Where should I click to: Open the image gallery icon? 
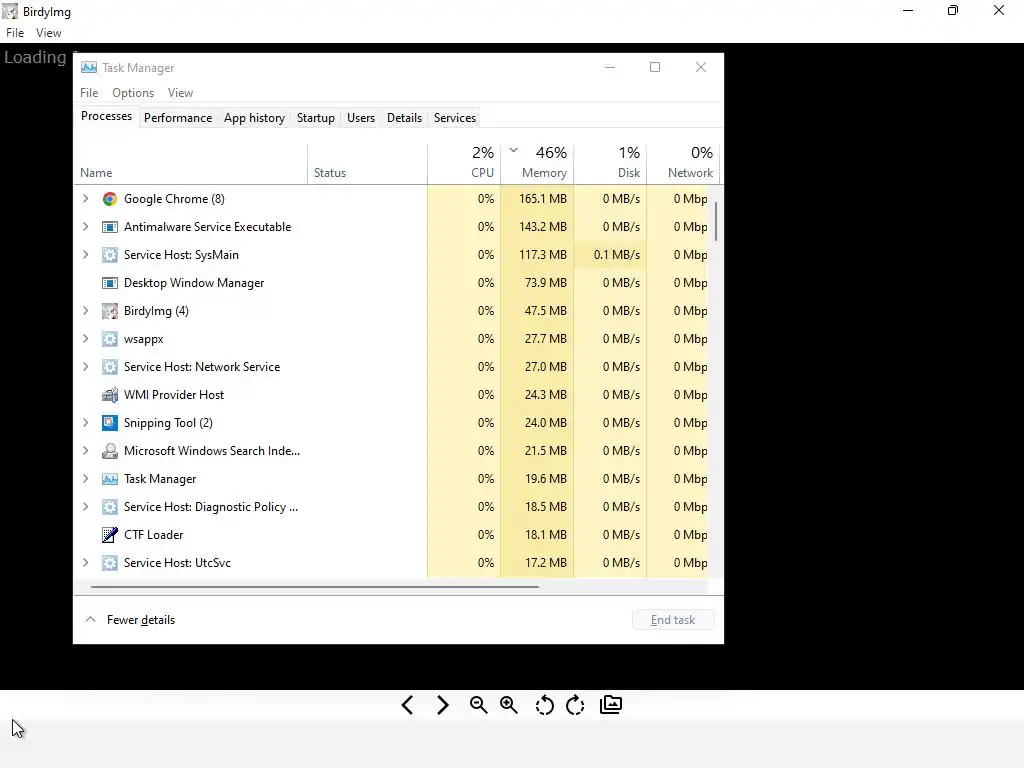[x=611, y=705]
